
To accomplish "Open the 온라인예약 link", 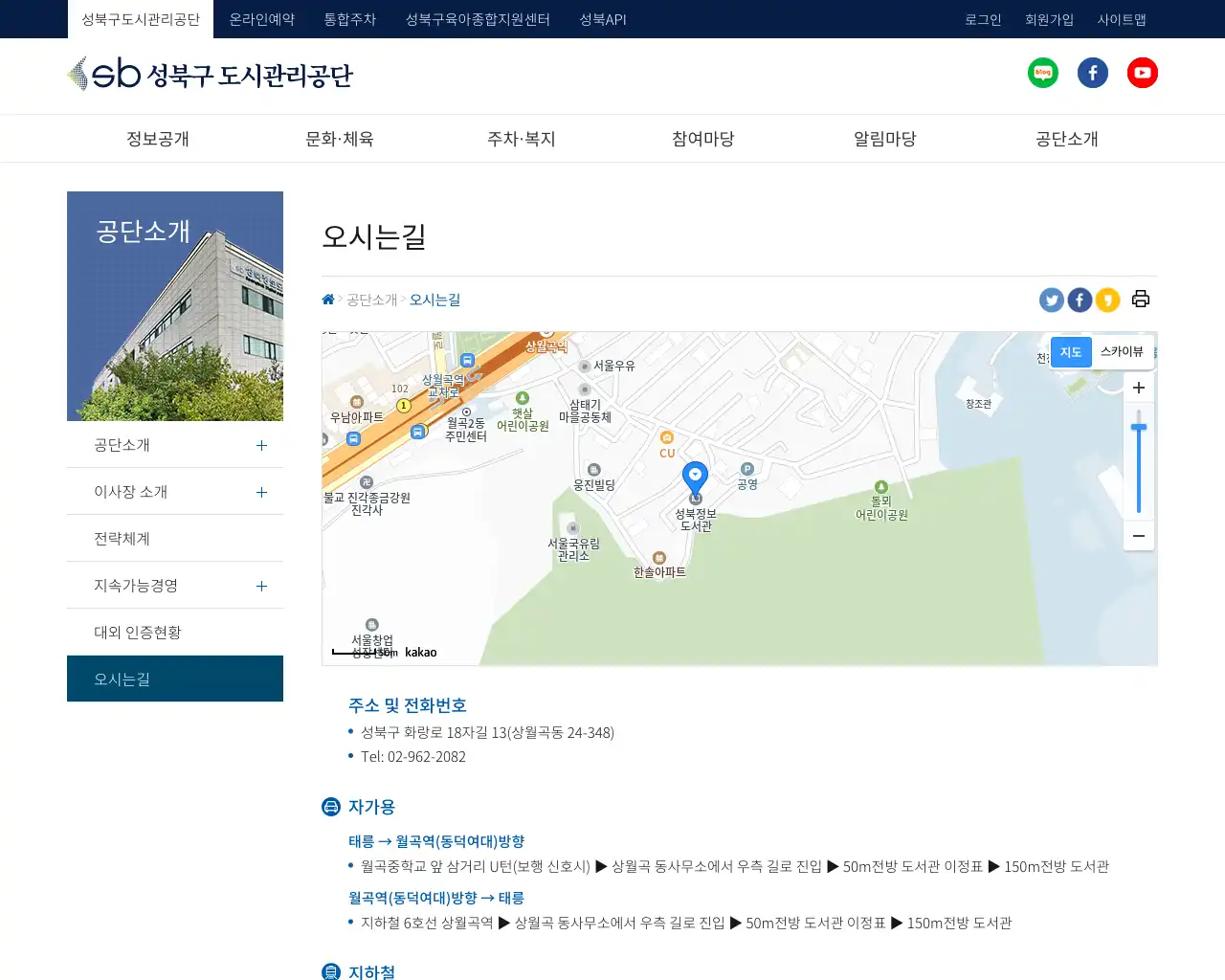I will tap(261, 19).
